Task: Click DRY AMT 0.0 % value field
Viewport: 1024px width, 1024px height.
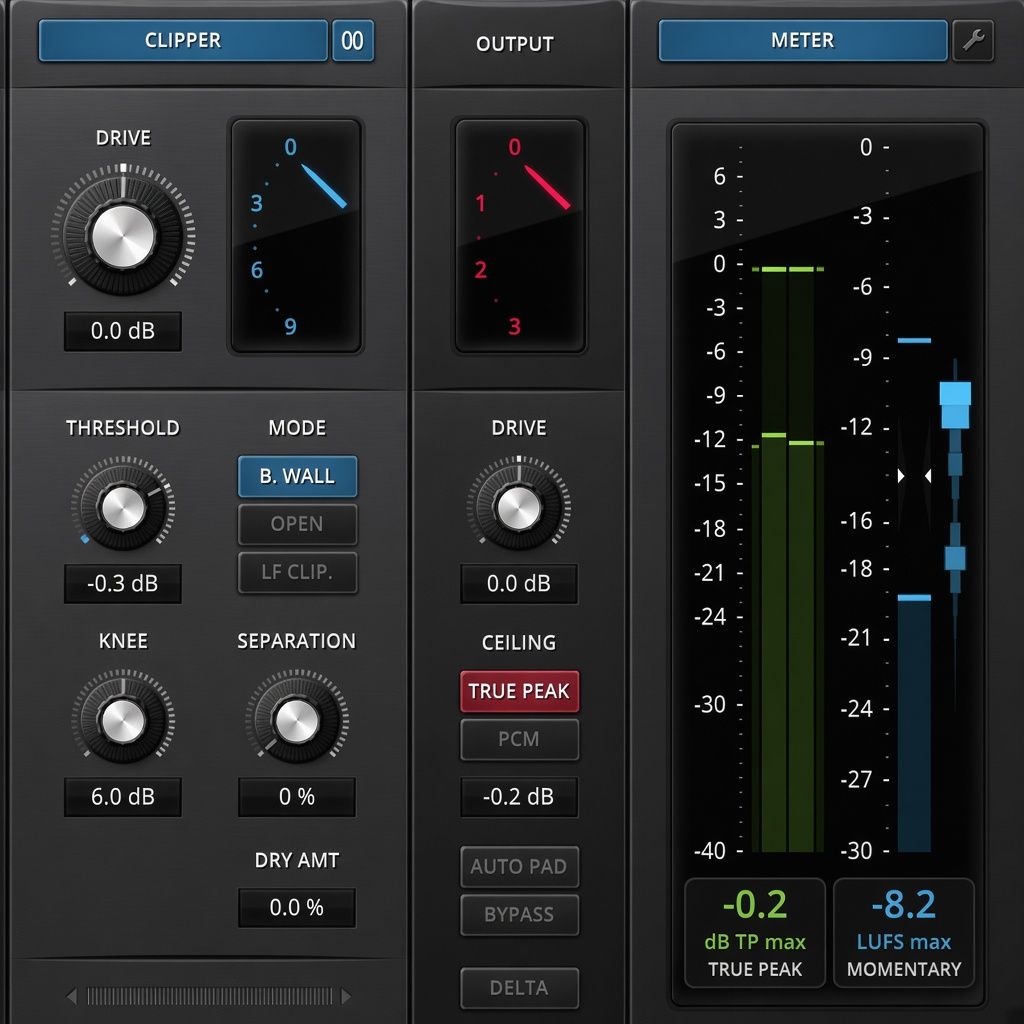Action: (297, 907)
